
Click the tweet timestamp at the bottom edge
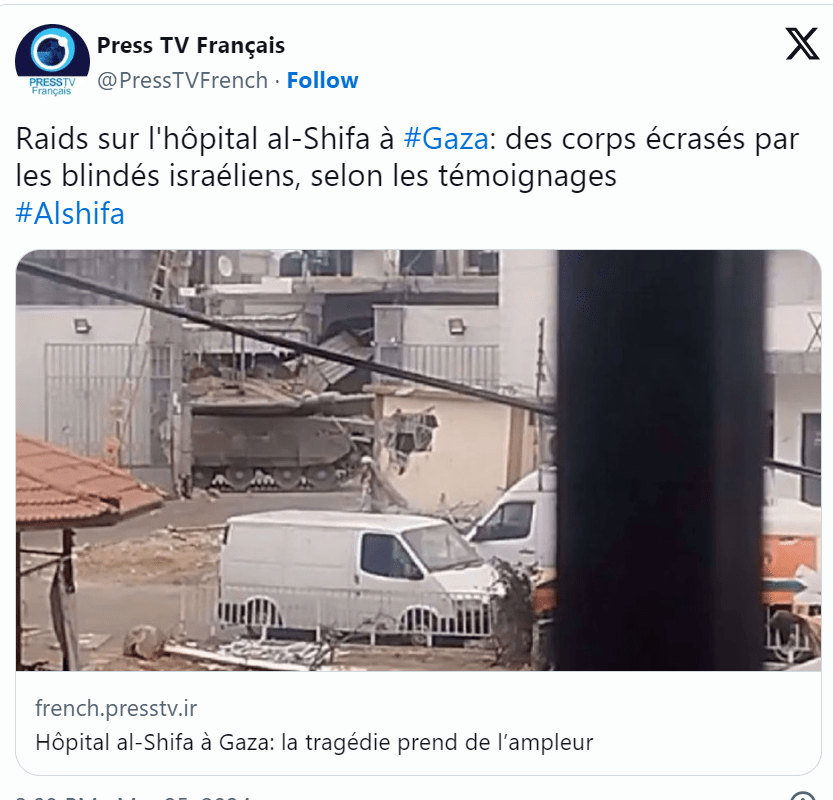click(133, 796)
